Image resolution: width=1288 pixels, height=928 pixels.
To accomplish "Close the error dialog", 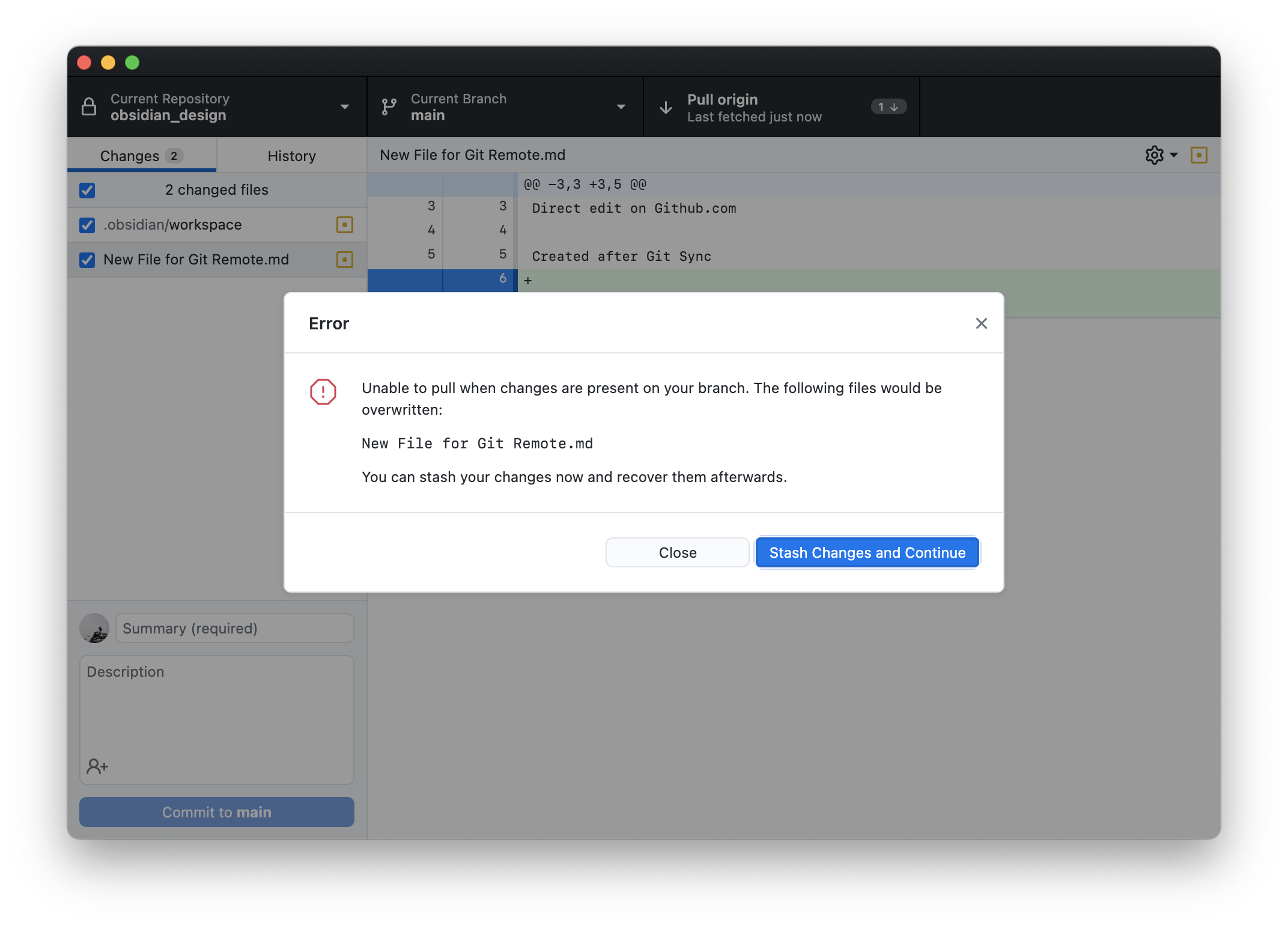I will pyautogui.click(x=980, y=322).
